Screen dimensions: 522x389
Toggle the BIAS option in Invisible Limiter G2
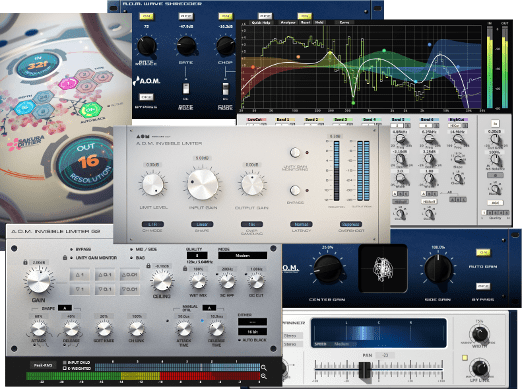(138, 258)
